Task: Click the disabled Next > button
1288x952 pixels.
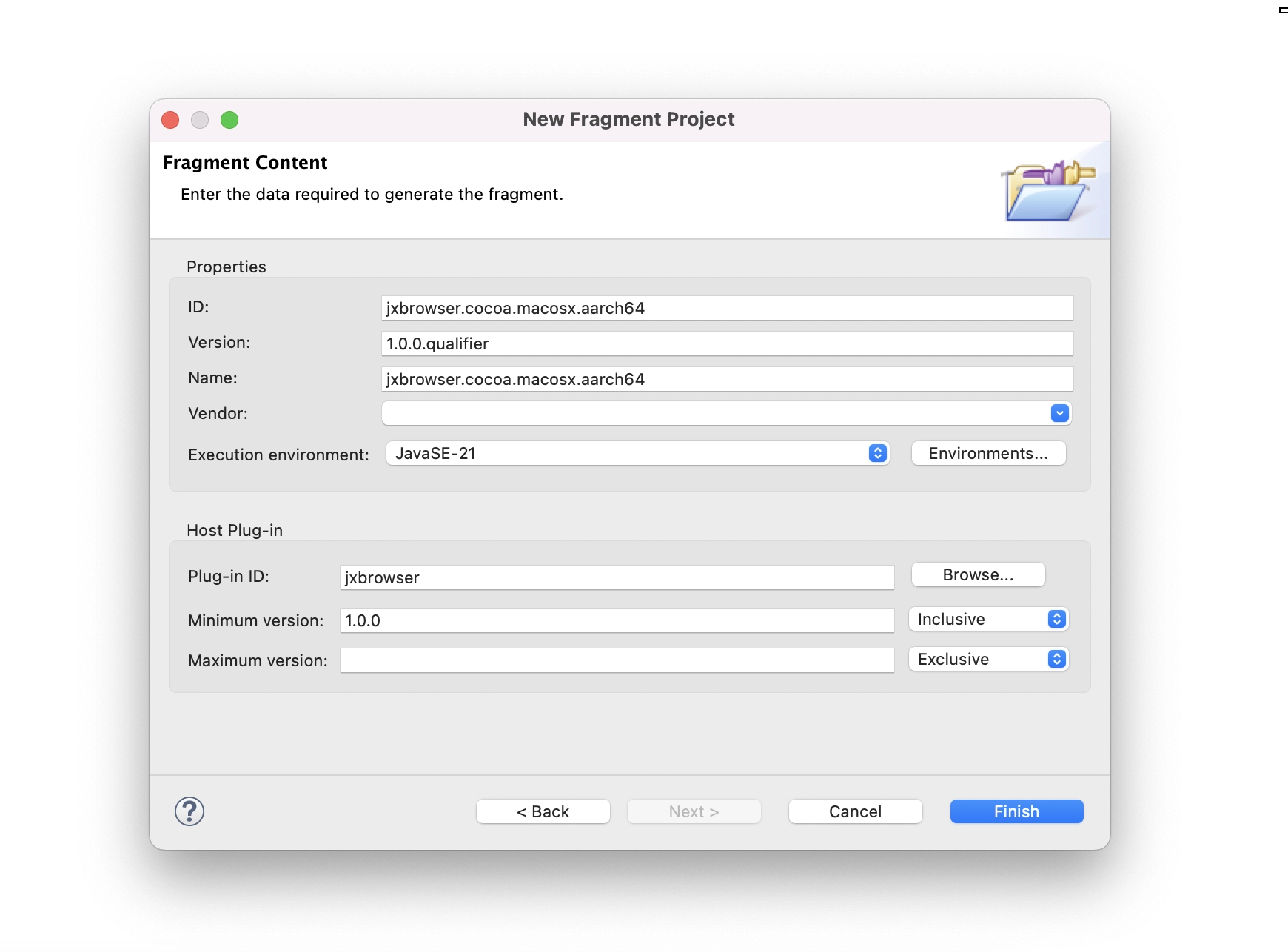Action: [x=694, y=811]
